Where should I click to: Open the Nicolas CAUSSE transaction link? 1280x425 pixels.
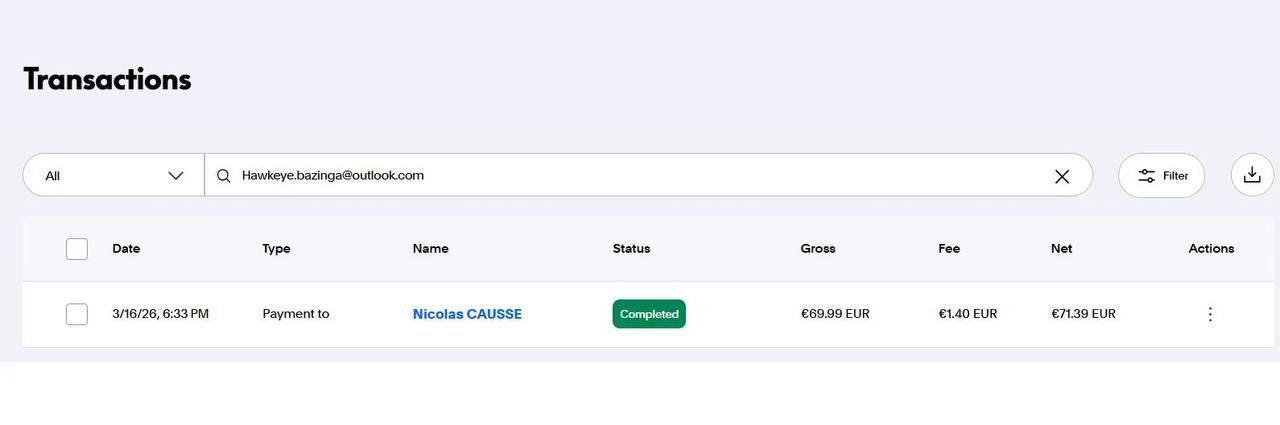click(x=467, y=314)
